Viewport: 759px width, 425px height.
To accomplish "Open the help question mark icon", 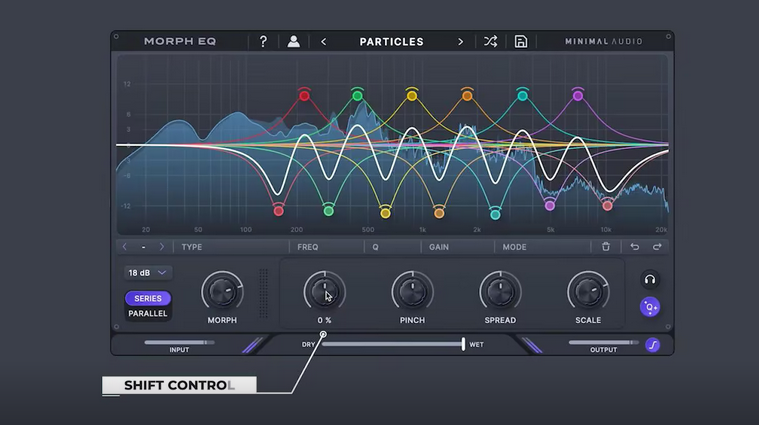I will (x=263, y=42).
